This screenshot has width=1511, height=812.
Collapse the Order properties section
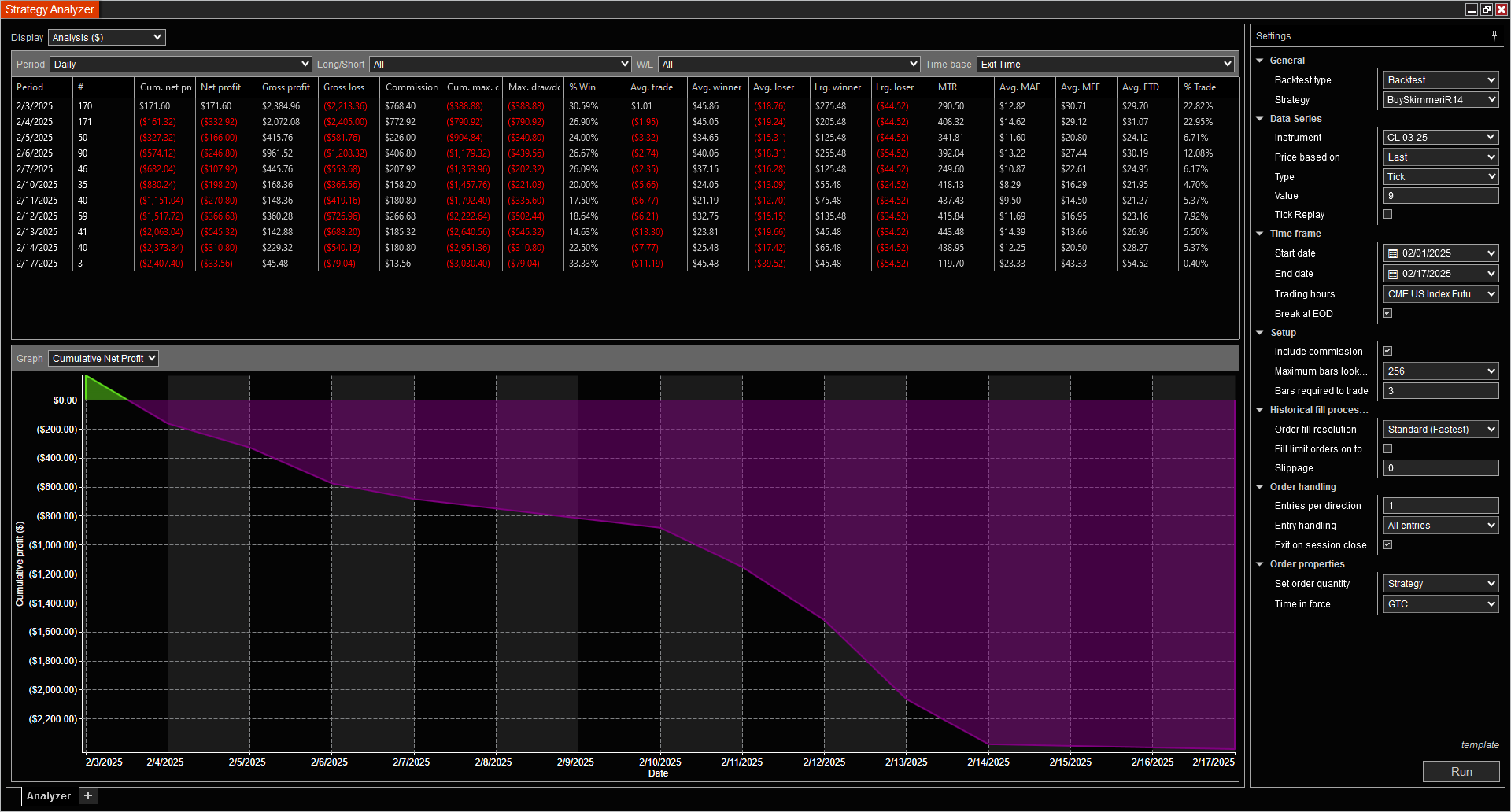(x=1260, y=564)
